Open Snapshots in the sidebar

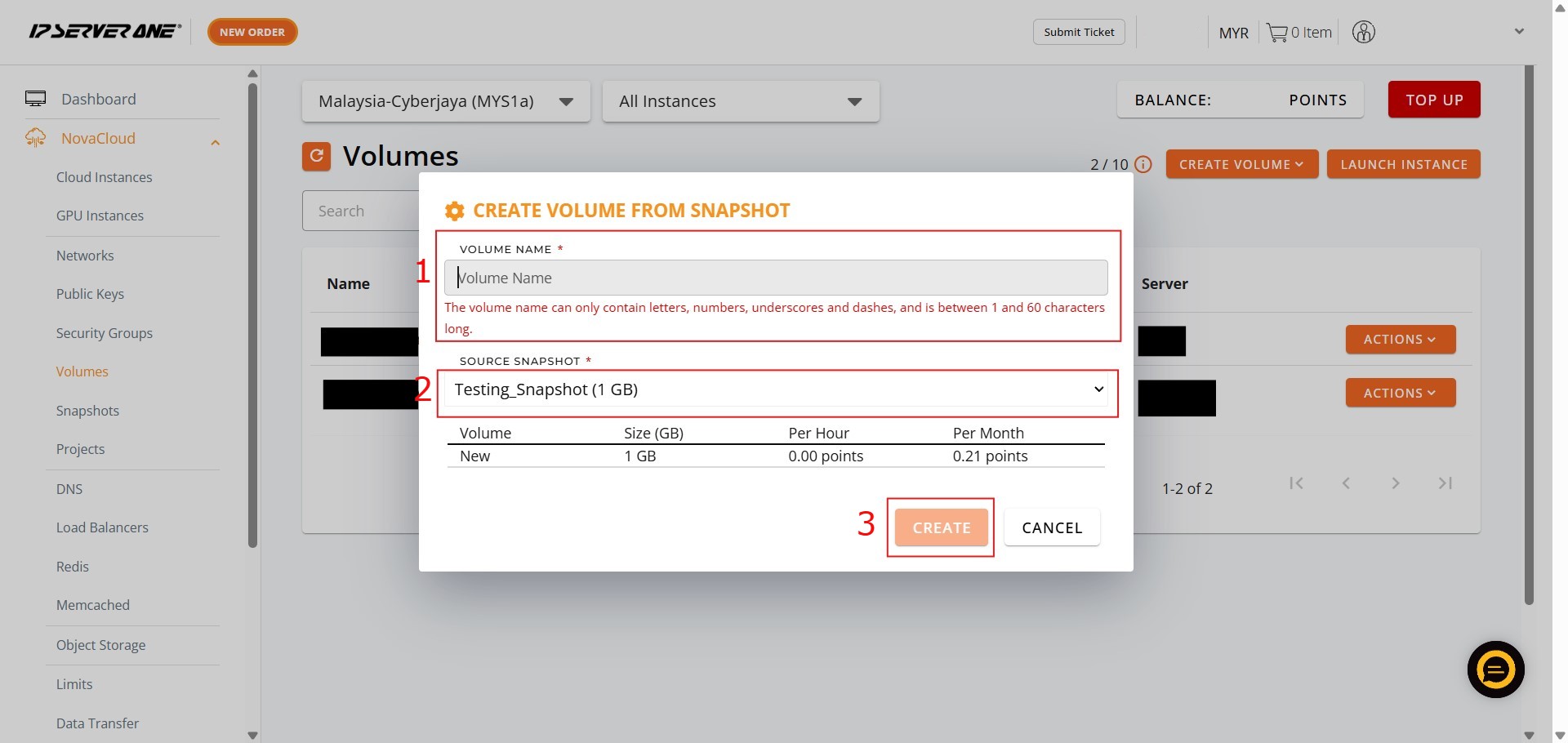[x=87, y=411]
